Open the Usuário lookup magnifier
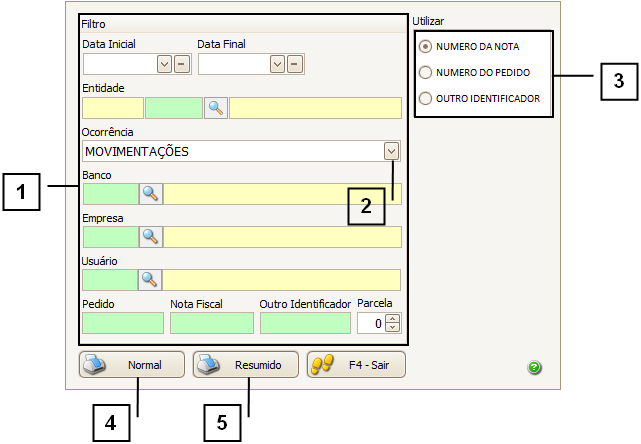This screenshot has height=444, width=641. [150, 280]
